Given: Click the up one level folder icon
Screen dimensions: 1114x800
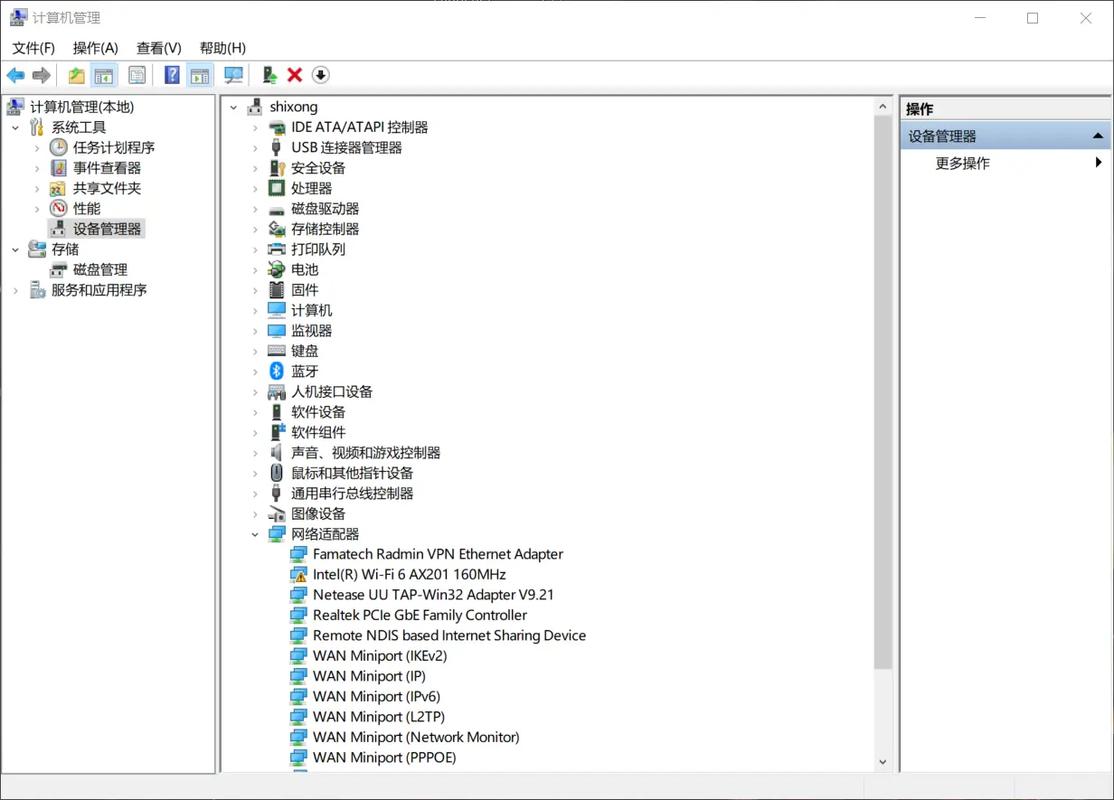Looking at the screenshot, I should click(x=76, y=75).
